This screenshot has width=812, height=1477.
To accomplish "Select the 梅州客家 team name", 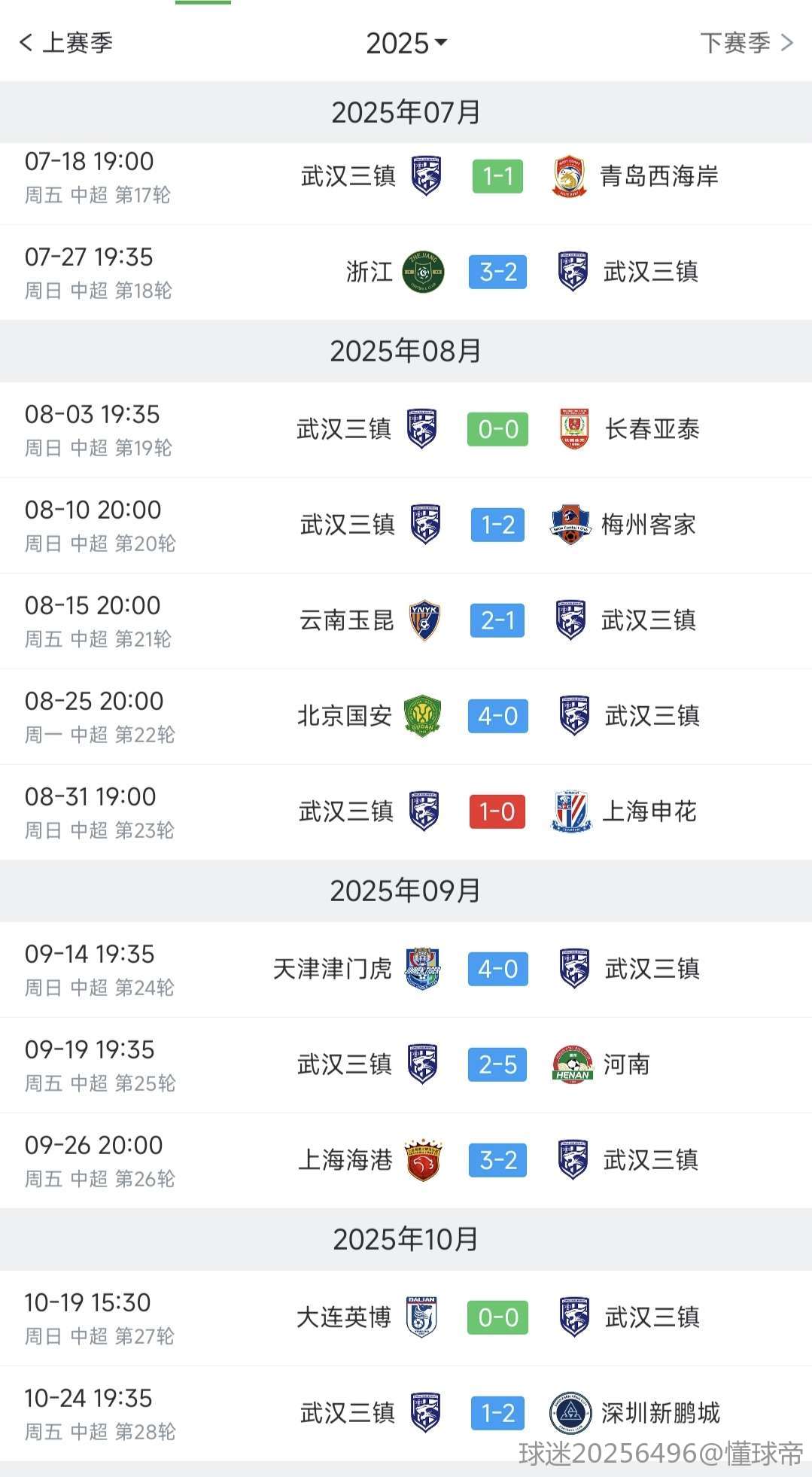I will 649,525.
